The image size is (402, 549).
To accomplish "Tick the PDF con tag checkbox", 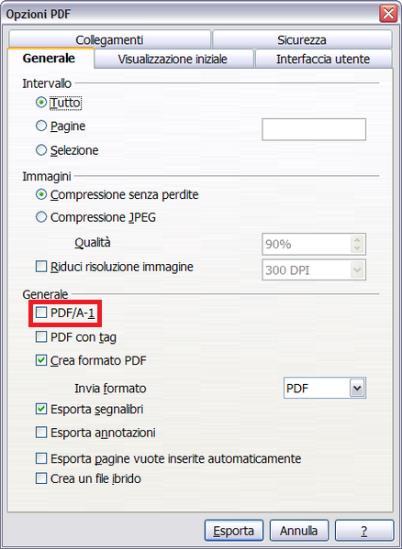I will (x=41, y=337).
